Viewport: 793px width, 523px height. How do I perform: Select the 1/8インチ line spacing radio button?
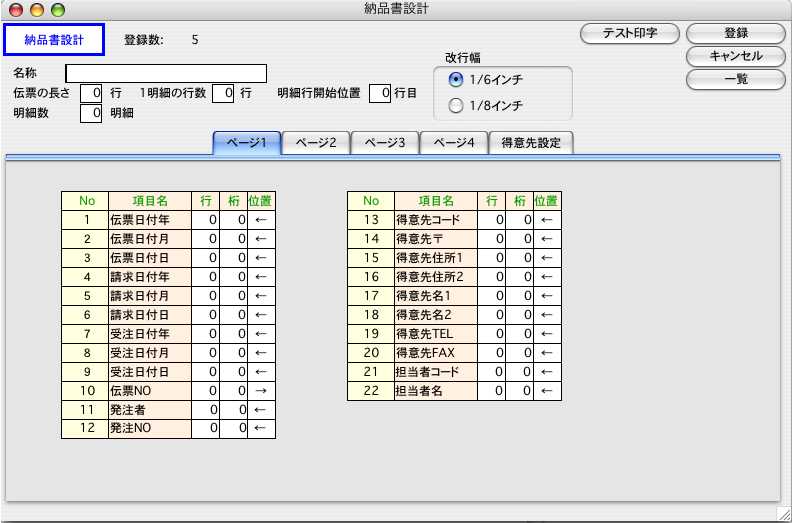tap(456, 105)
